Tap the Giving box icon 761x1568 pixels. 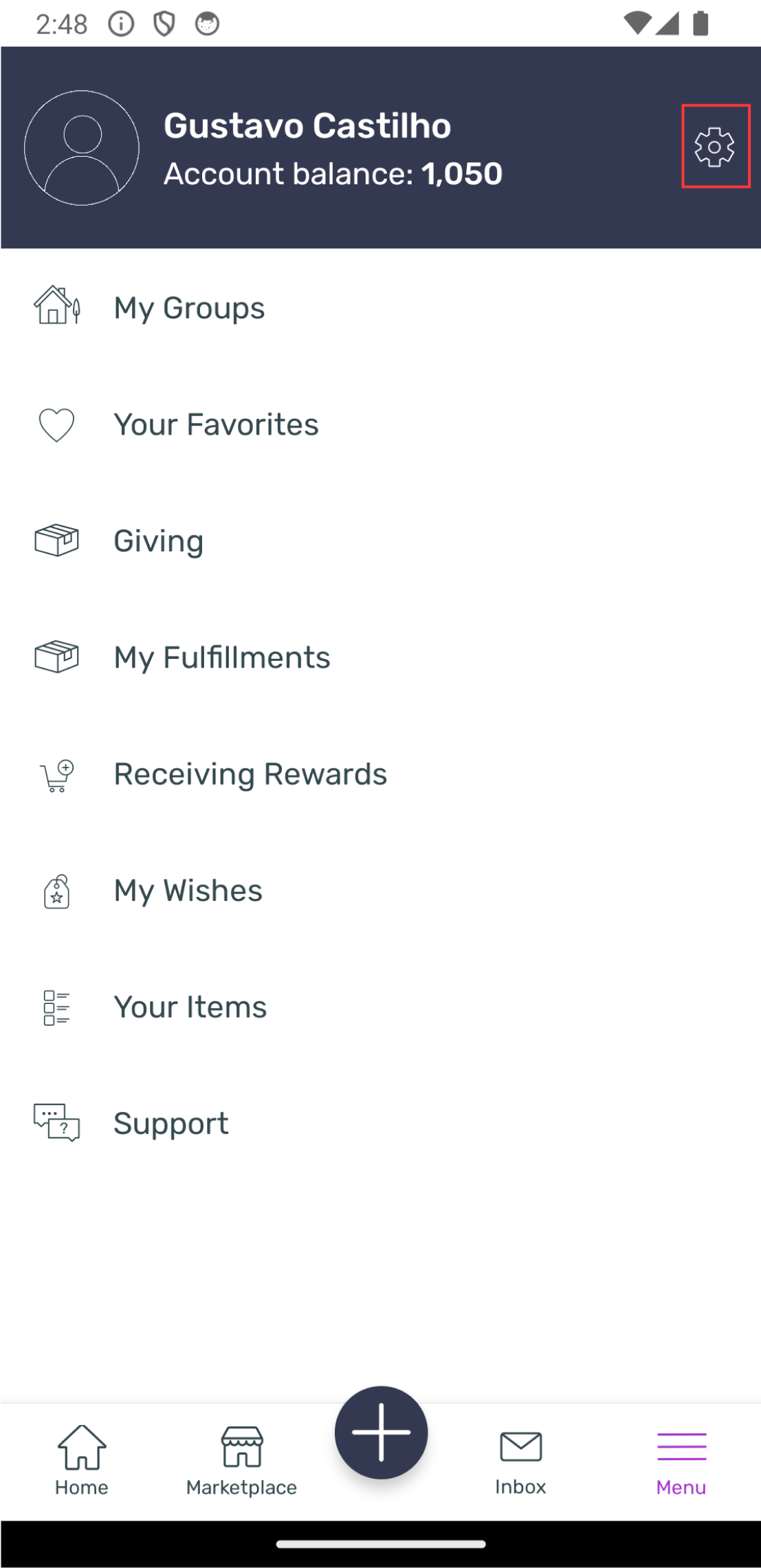coord(56,541)
